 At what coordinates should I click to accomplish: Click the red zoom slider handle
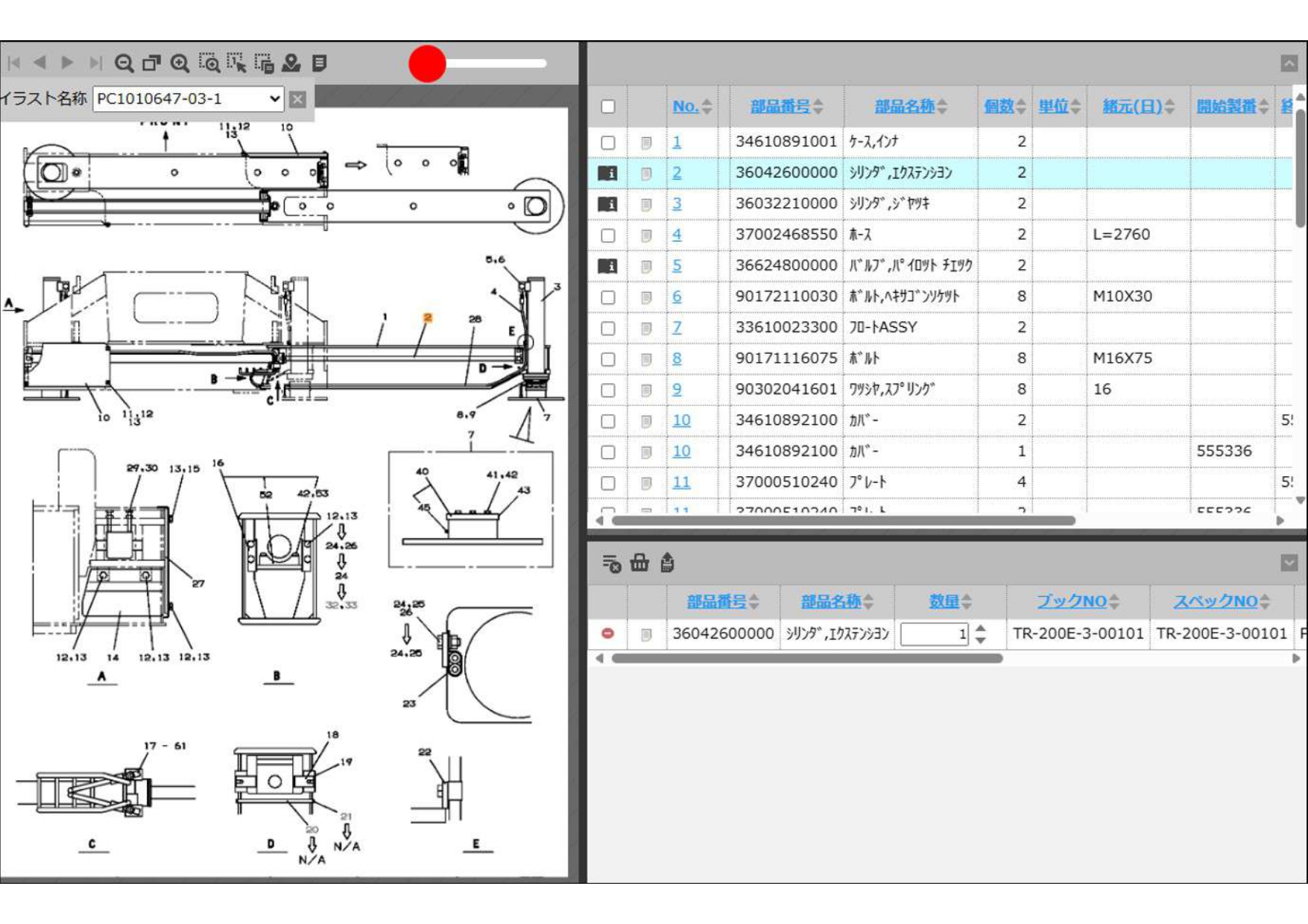click(427, 63)
